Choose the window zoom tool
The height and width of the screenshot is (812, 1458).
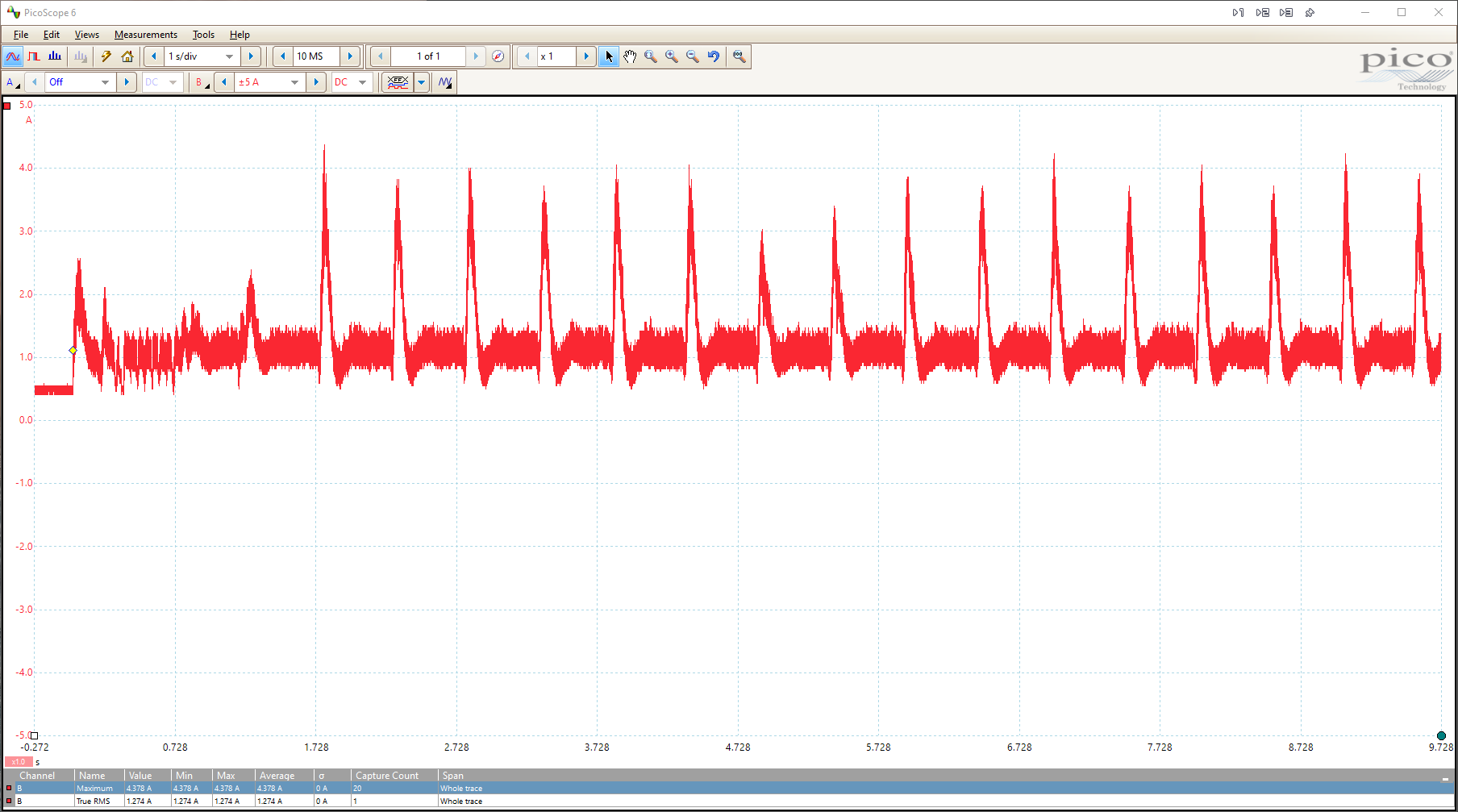pyautogui.click(x=651, y=56)
